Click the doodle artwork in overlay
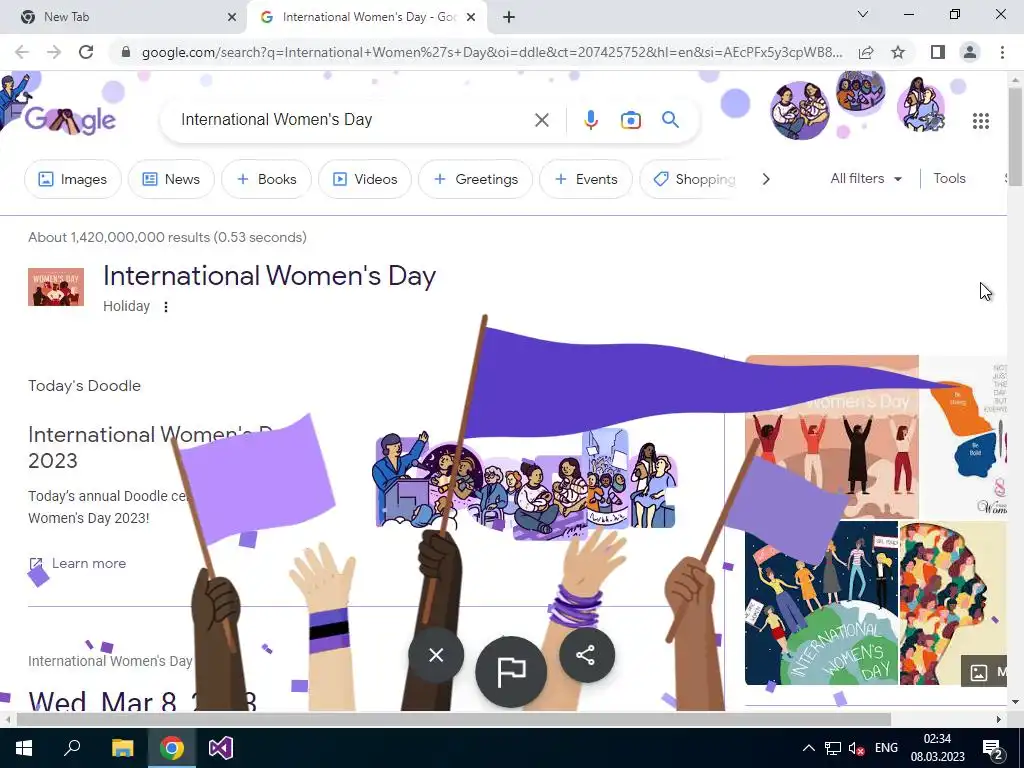The width and height of the screenshot is (1024, 768). click(x=526, y=483)
